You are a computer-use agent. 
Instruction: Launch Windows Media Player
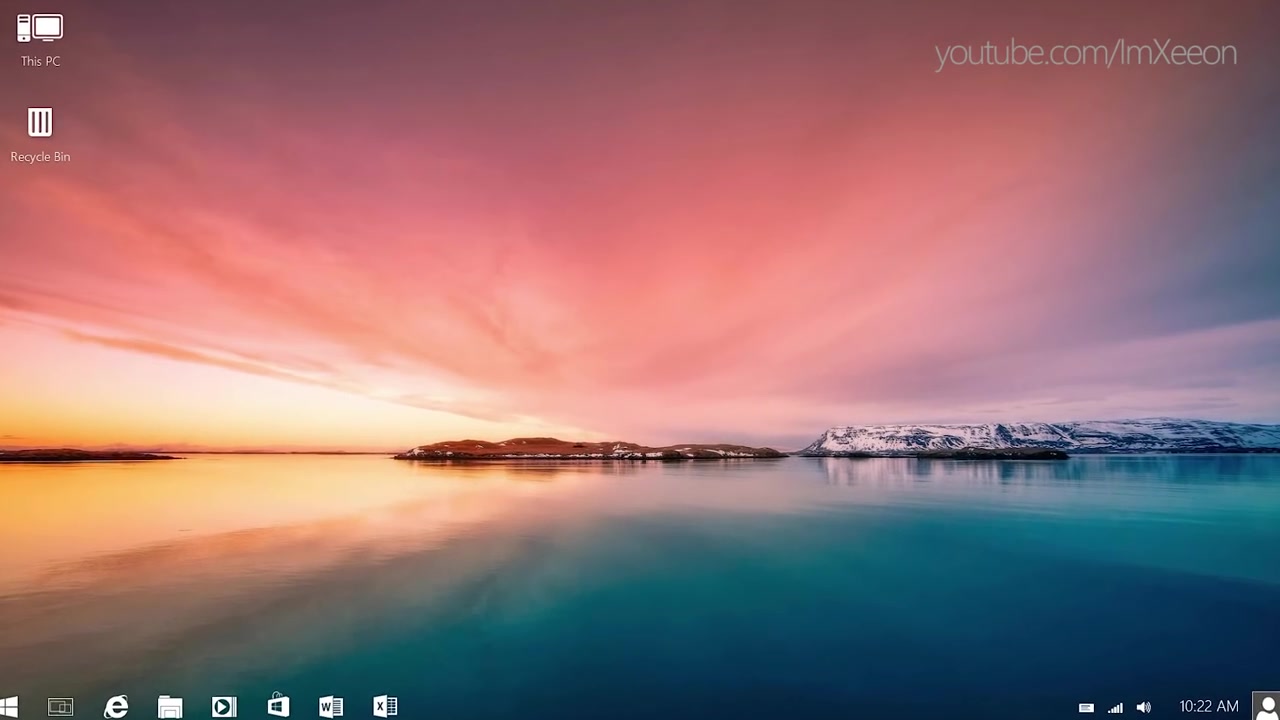(x=224, y=706)
